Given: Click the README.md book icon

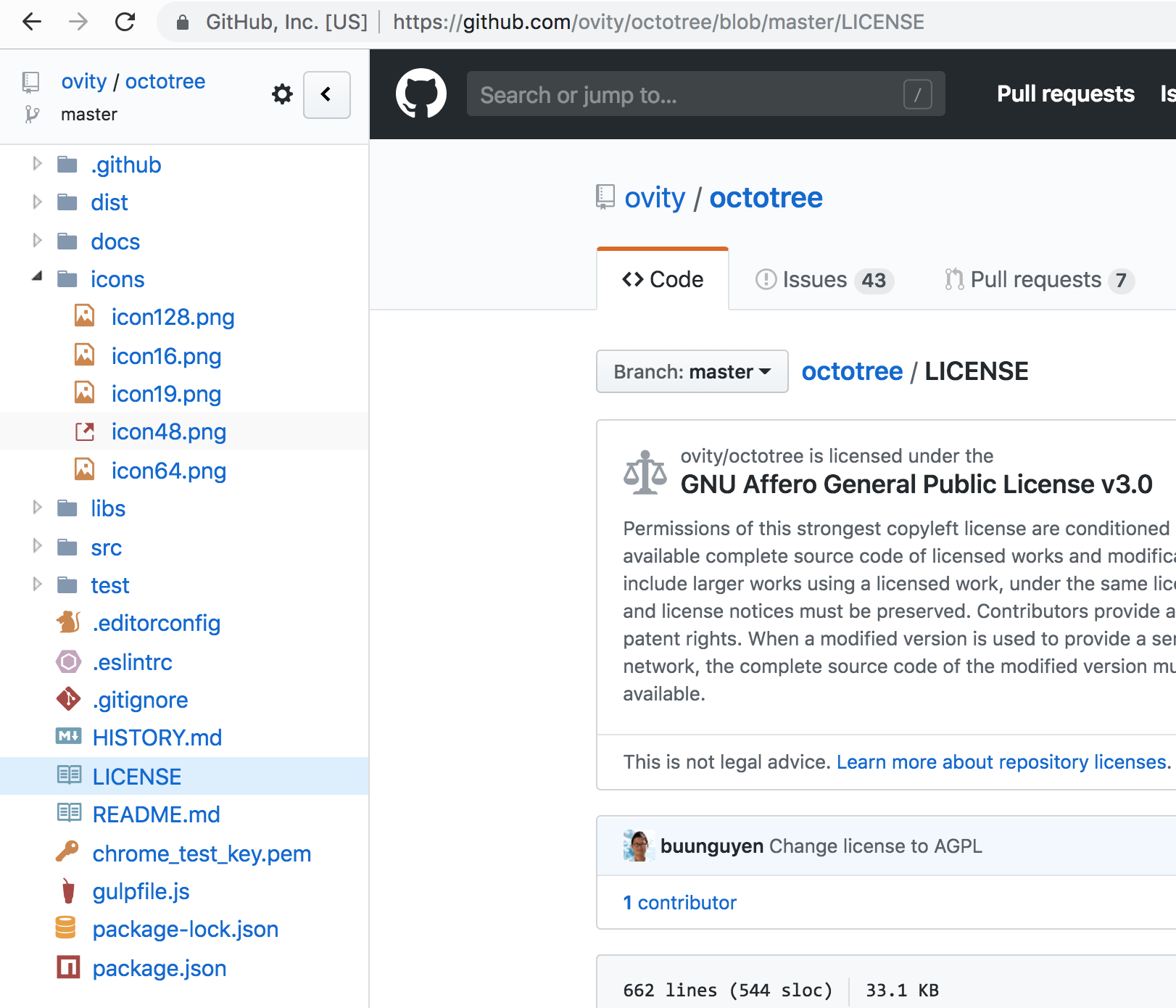Looking at the screenshot, I should [x=69, y=813].
